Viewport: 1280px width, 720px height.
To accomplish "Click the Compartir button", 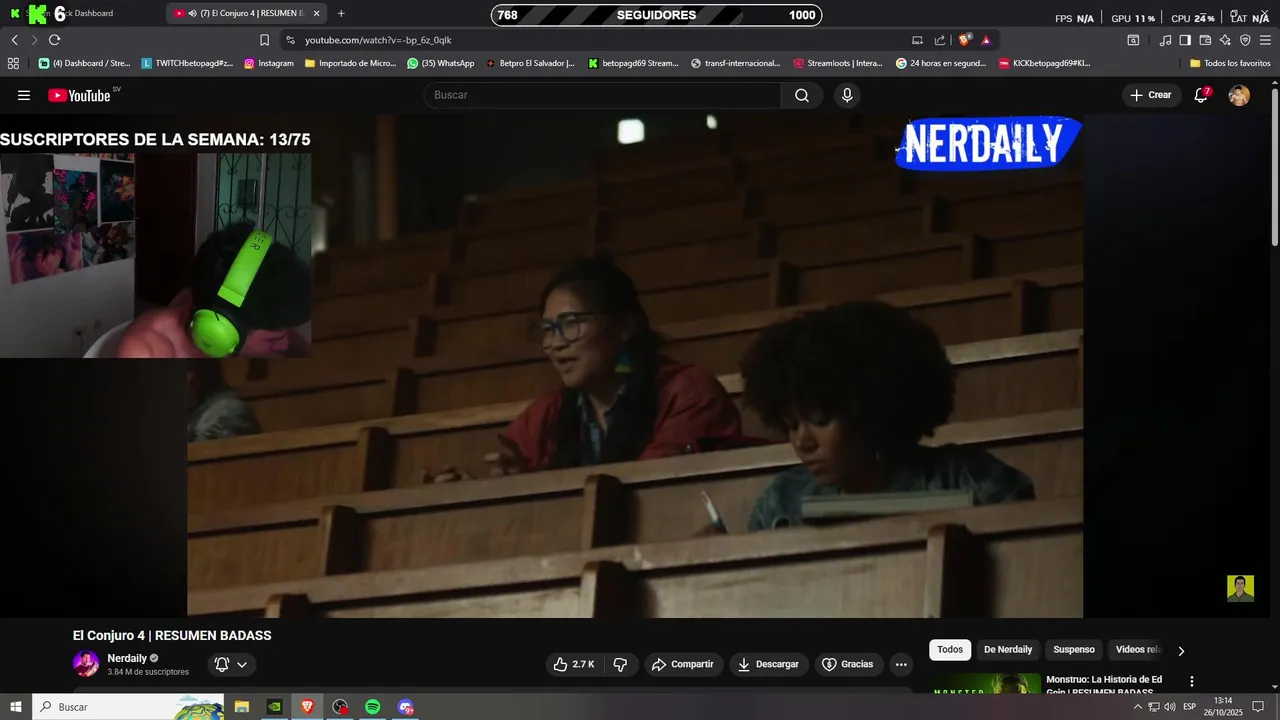I will [682, 664].
